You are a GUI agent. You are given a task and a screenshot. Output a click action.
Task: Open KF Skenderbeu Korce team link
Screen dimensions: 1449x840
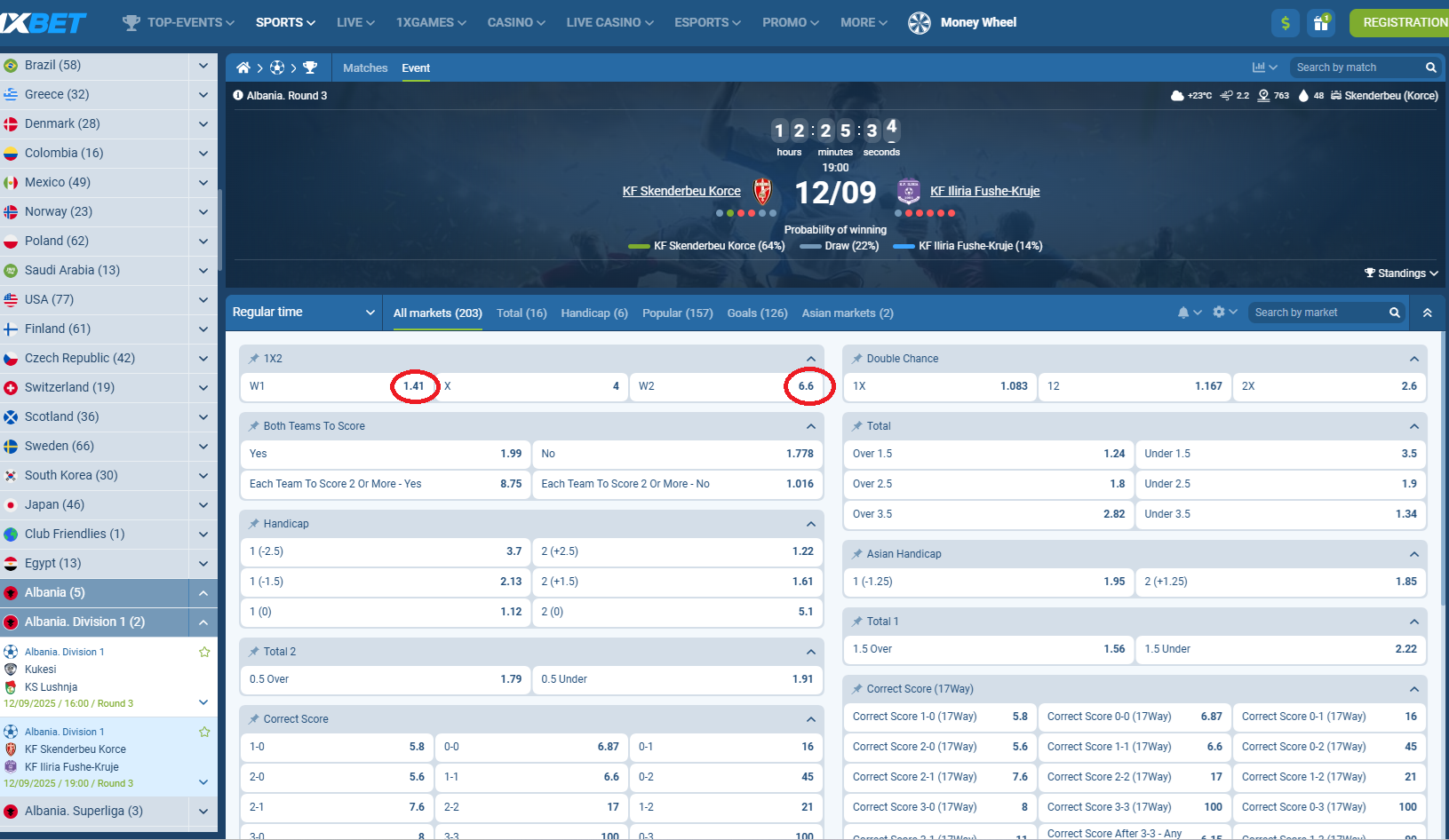tap(681, 191)
